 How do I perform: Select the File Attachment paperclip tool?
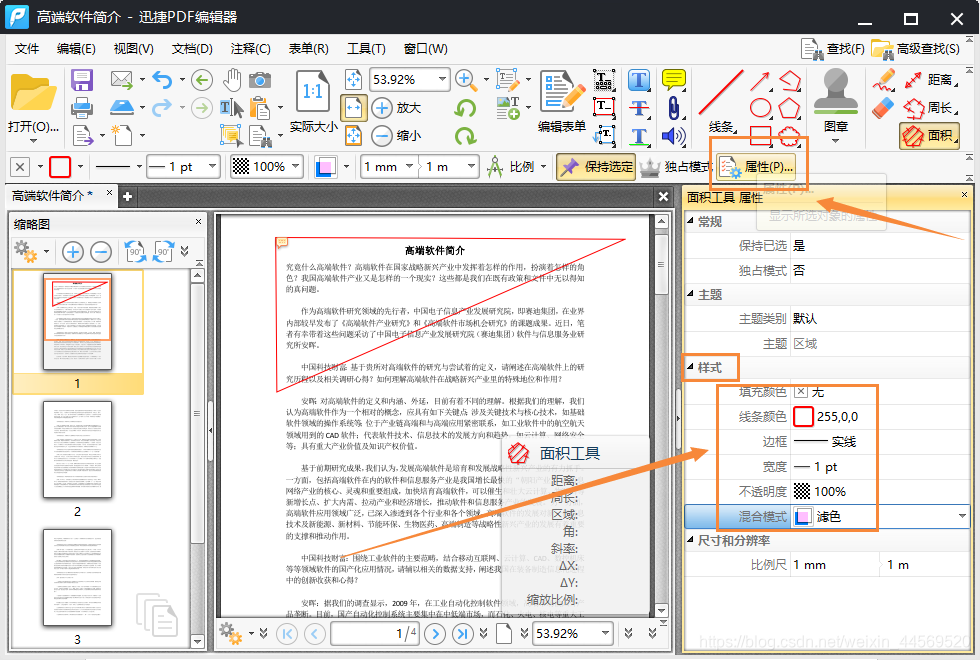pos(674,108)
